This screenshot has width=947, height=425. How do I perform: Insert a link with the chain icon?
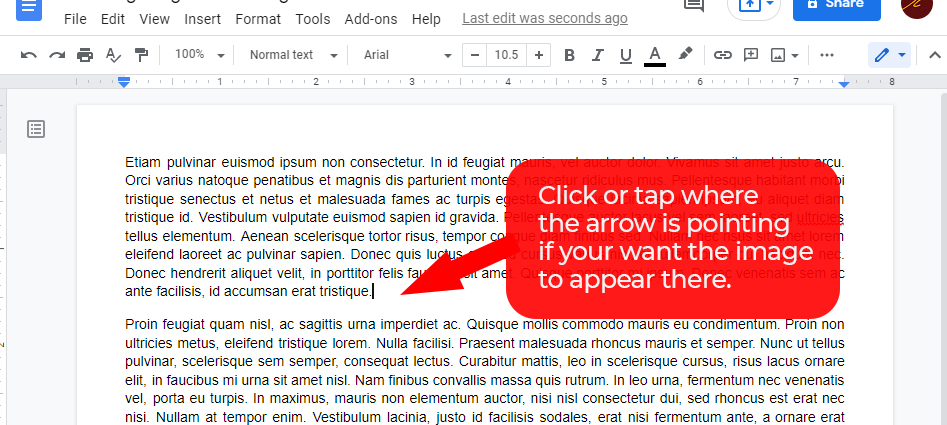(x=722, y=55)
